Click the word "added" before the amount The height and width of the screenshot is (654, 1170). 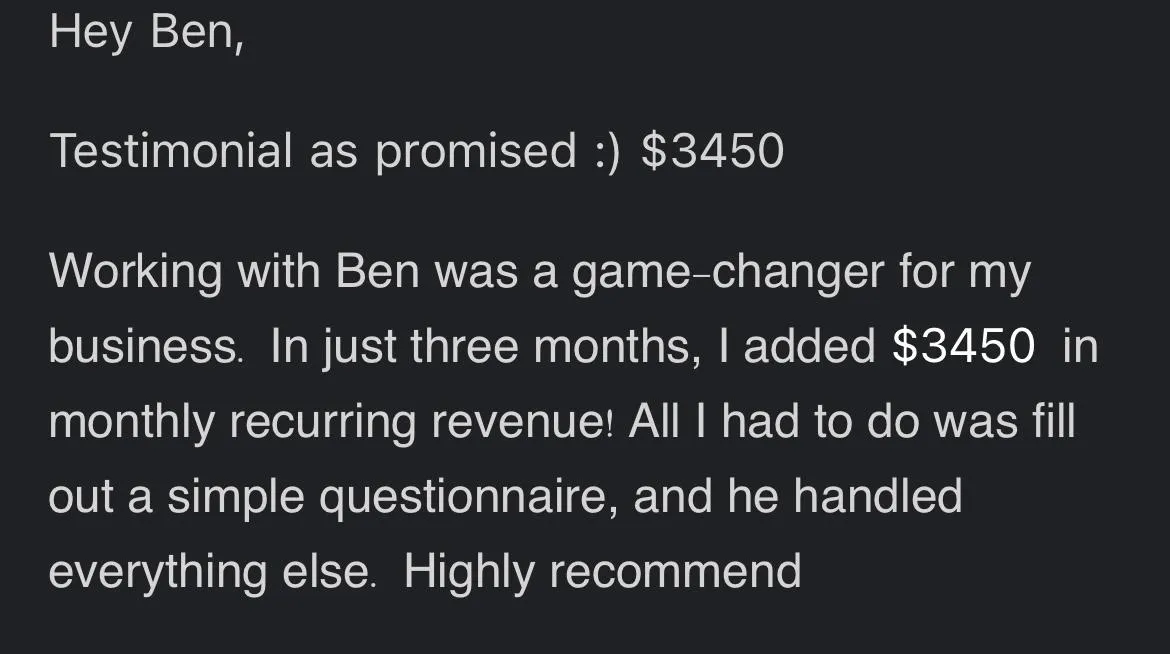(x=809, y=346)
